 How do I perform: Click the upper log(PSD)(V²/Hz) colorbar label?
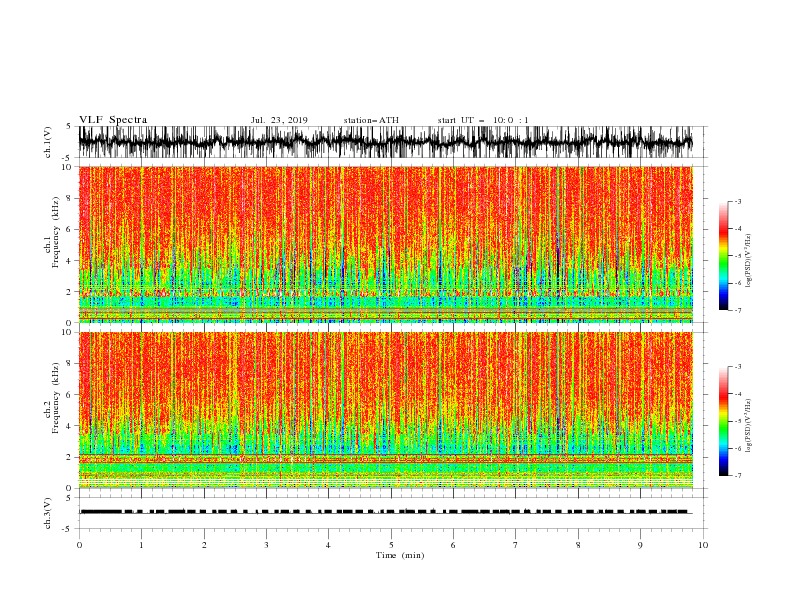tap(748, 261)
